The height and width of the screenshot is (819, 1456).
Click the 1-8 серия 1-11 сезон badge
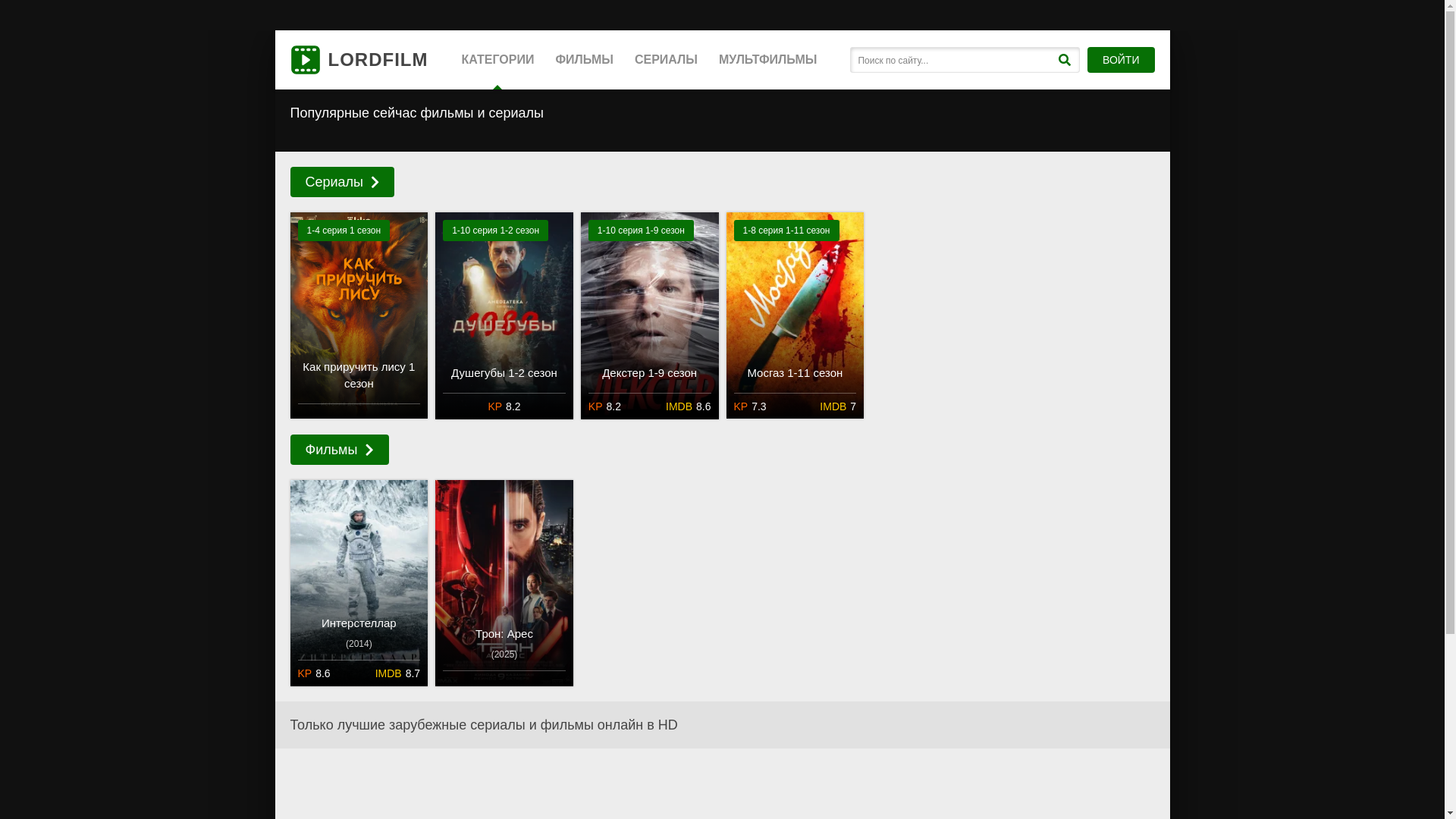point(786,231)
